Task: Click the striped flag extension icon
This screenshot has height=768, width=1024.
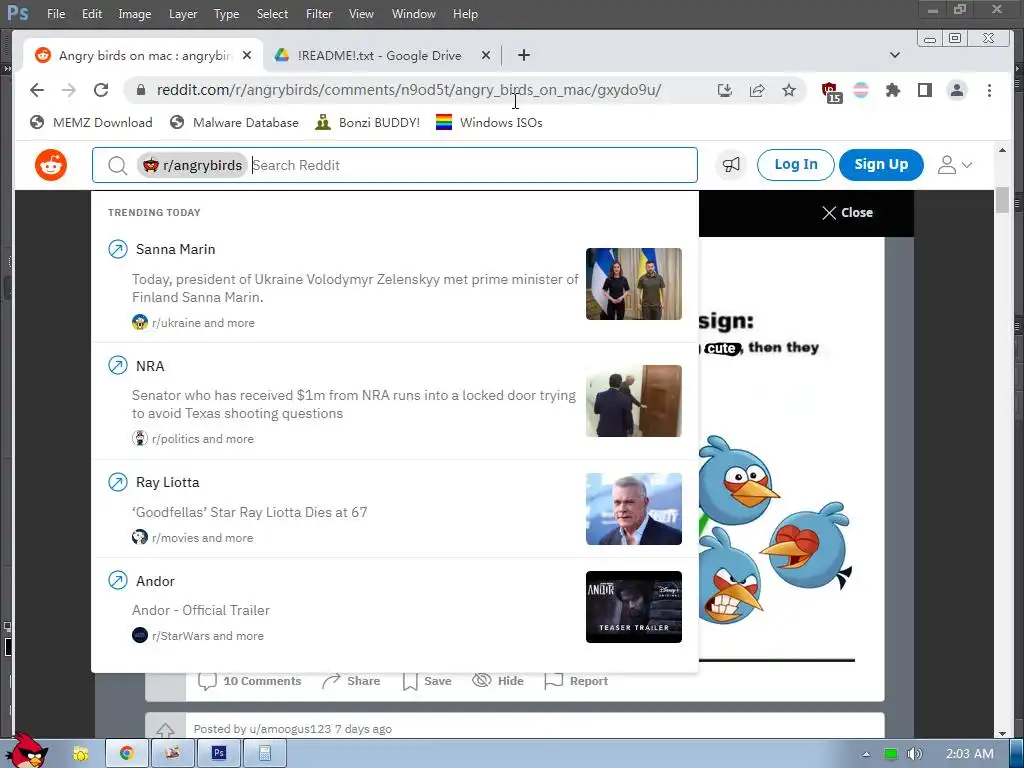Action: [x=861, y=90]
